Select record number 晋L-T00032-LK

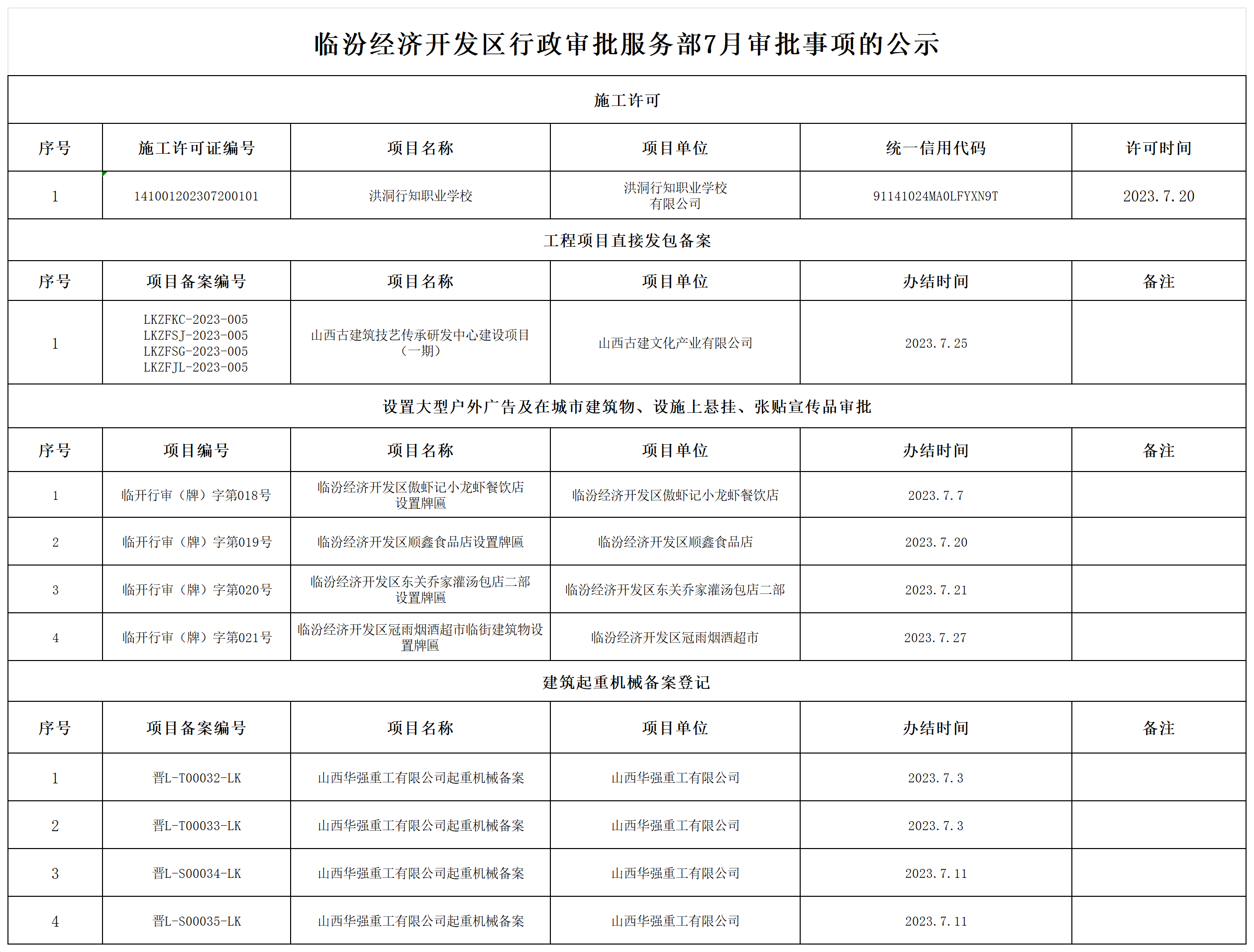[x=196, y=777]
